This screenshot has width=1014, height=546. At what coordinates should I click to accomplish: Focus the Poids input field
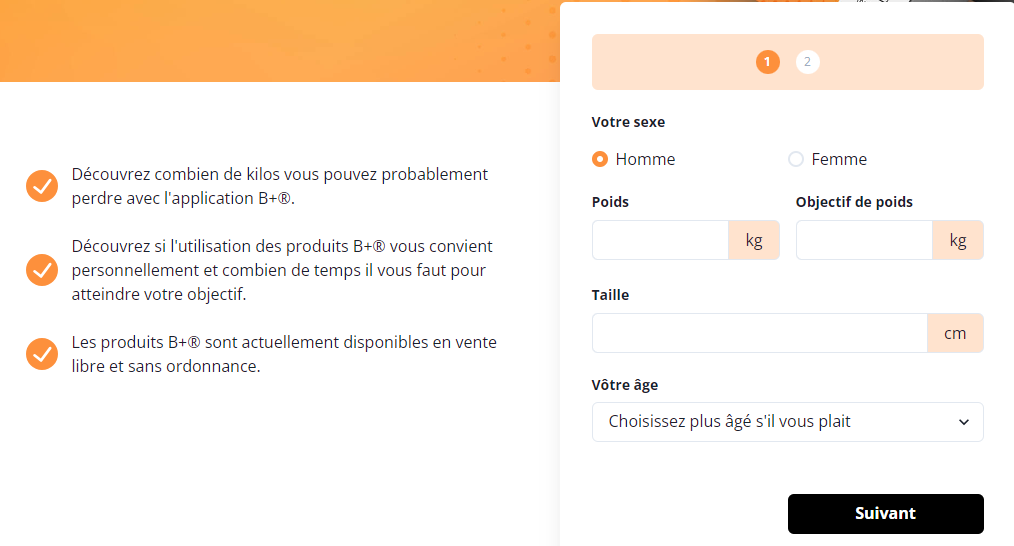tap(660, 240)
